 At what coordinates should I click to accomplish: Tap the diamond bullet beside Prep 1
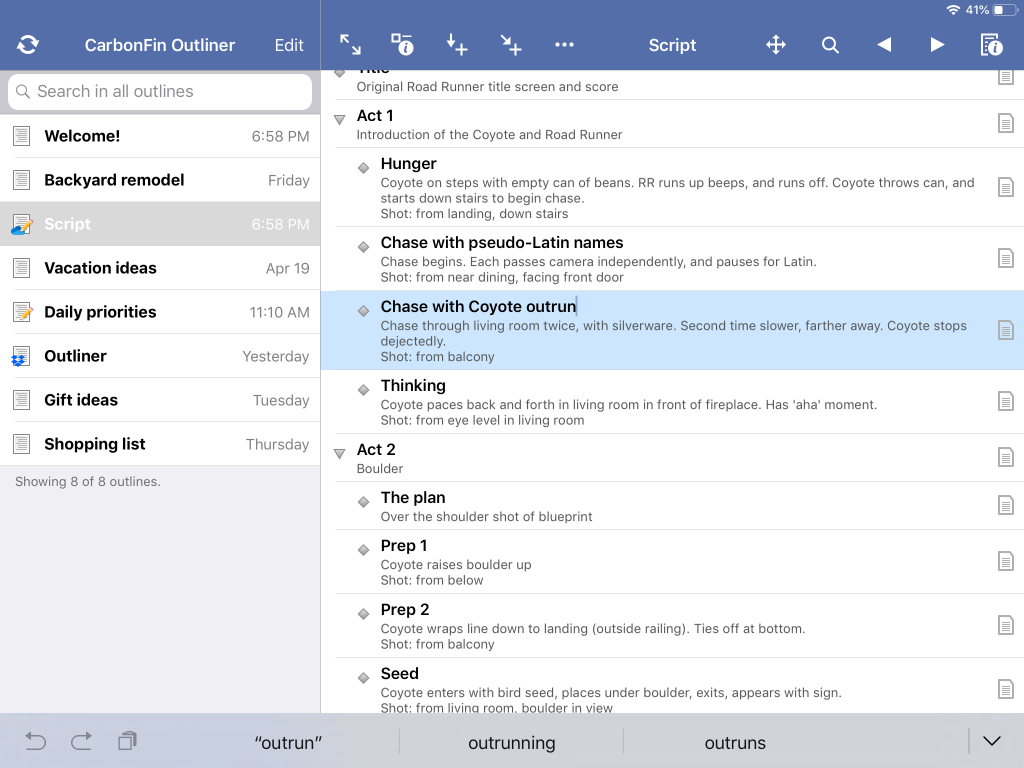(364, 550)
